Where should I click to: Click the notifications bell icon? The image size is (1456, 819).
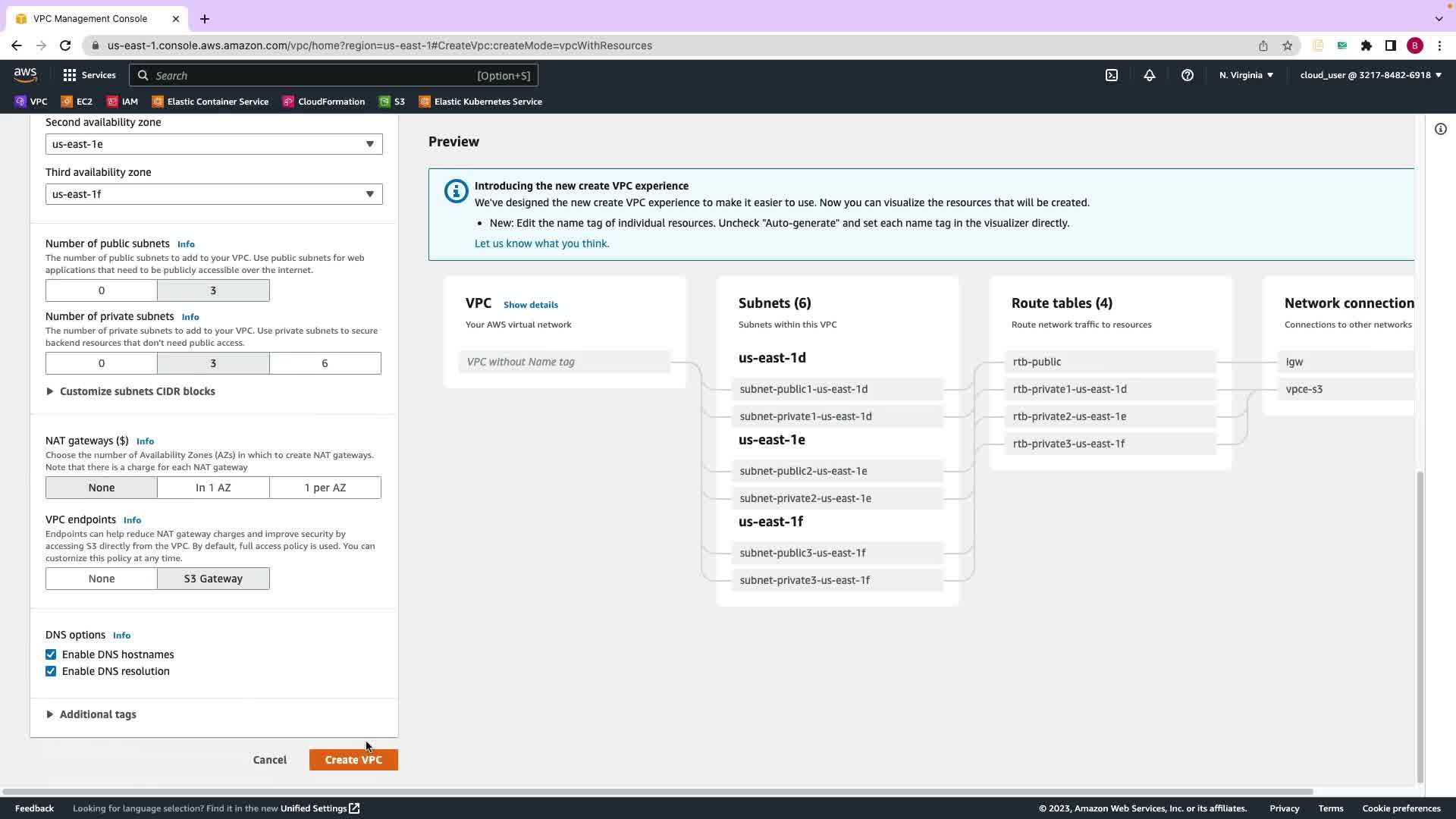pos(1150,75)
